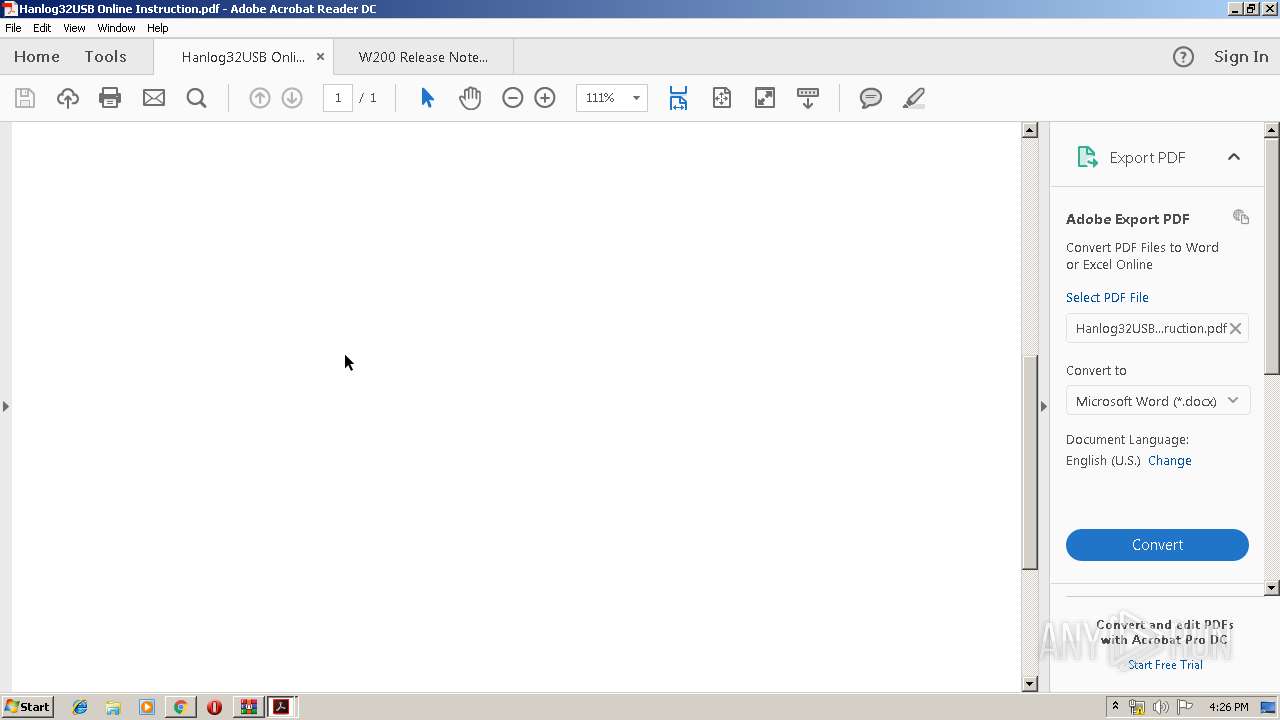The image size is (1280, 720).
Task: Add a sticky note comment
Action: tap(870, 98)
